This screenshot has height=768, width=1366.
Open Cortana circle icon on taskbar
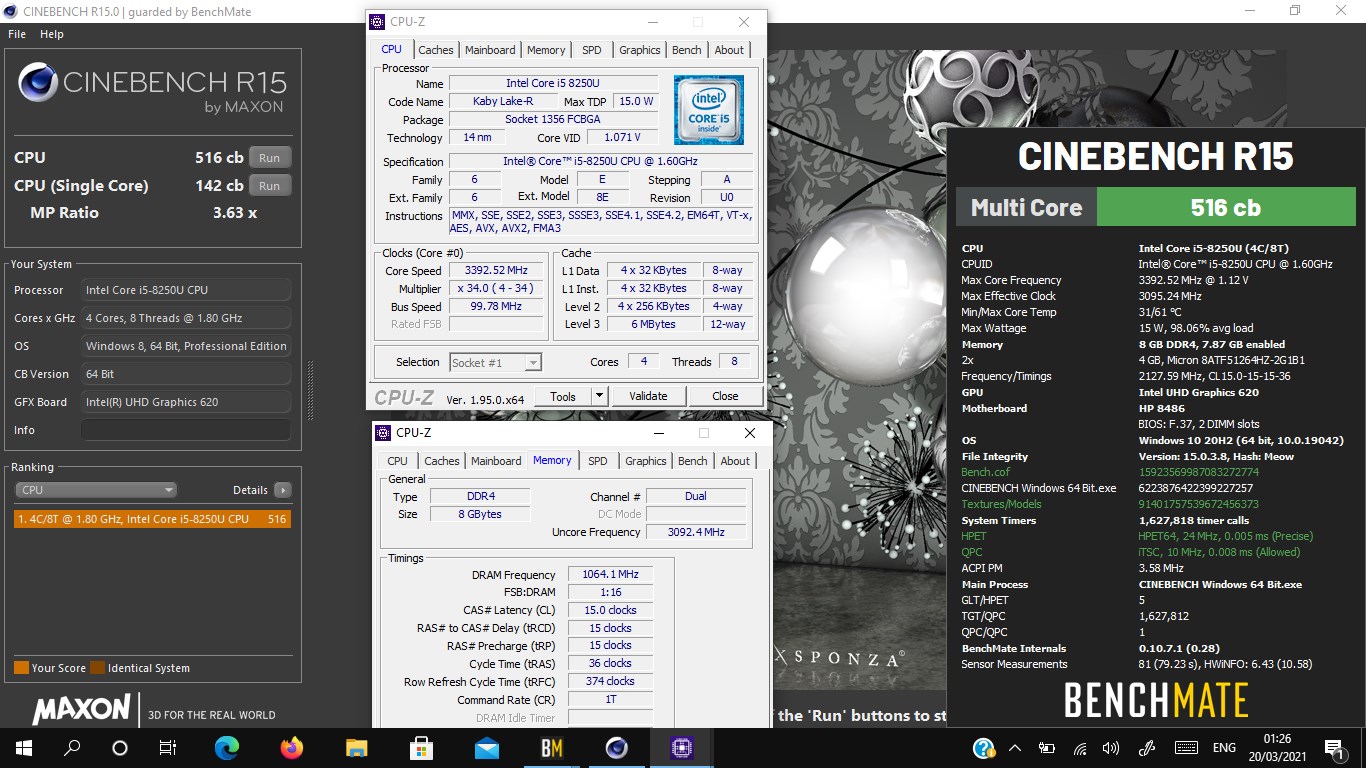tap(120, 747)
